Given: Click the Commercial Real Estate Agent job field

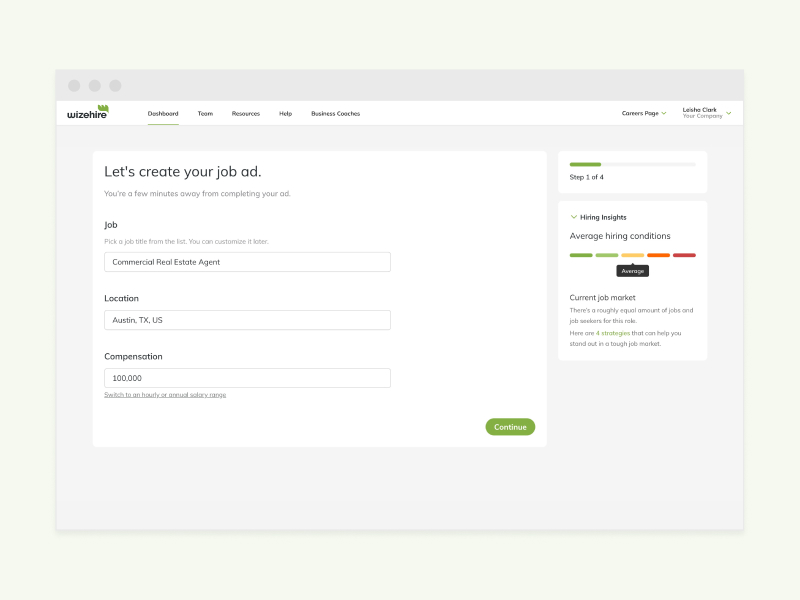Looking at the screenshot, I should point(247,262).
